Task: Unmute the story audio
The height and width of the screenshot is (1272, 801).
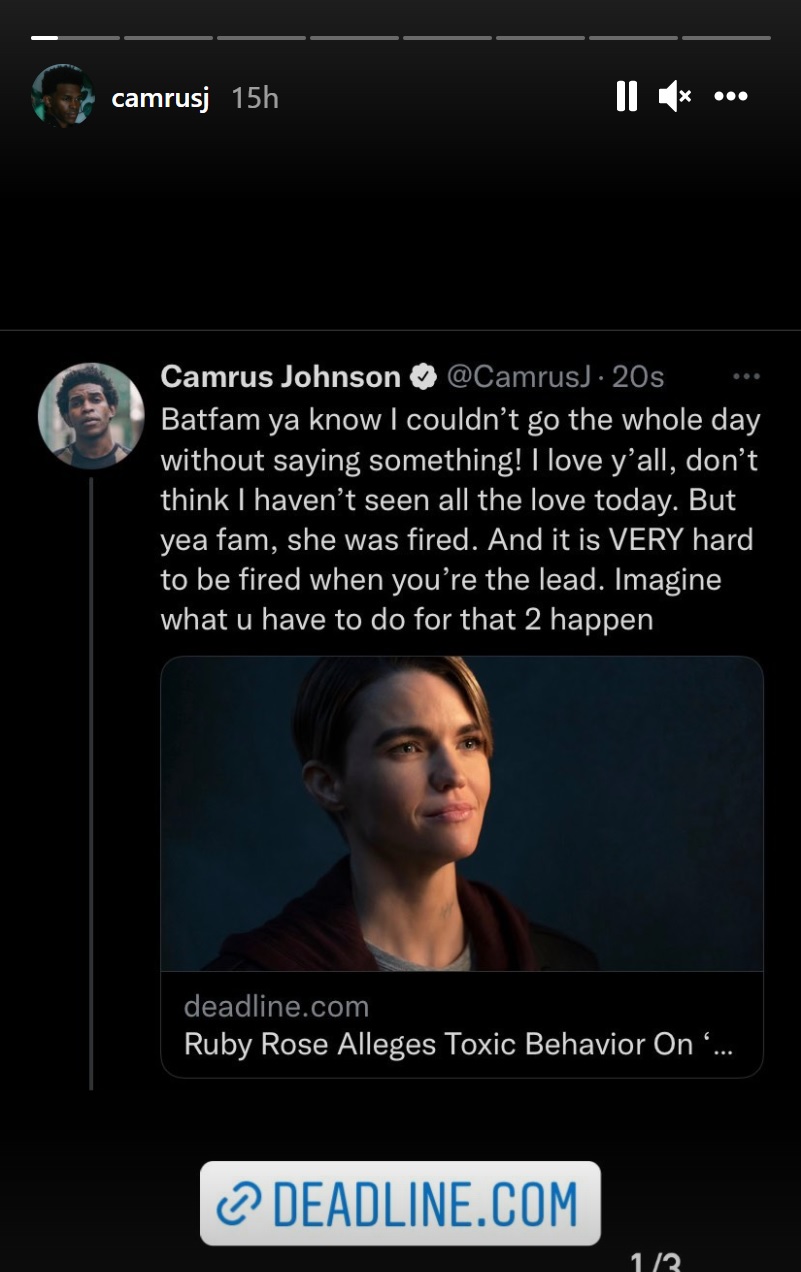Action: [x=674, y=96]
